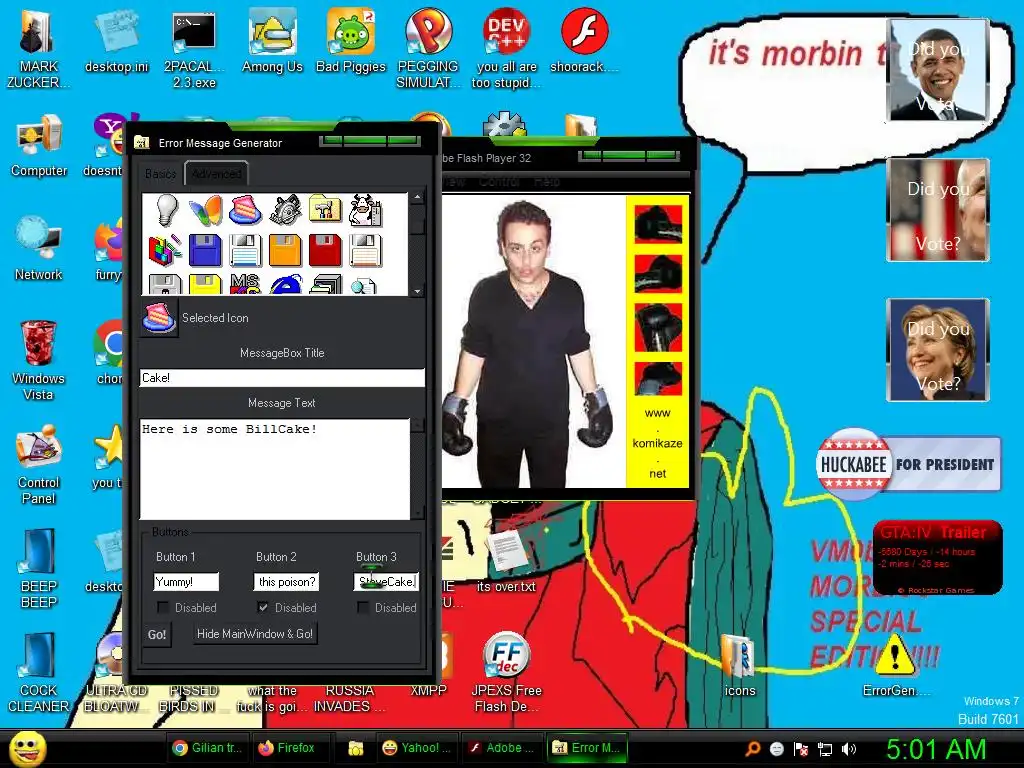
Task: Select the light bulb icon in icon list
Action: (x=167, y=210)
